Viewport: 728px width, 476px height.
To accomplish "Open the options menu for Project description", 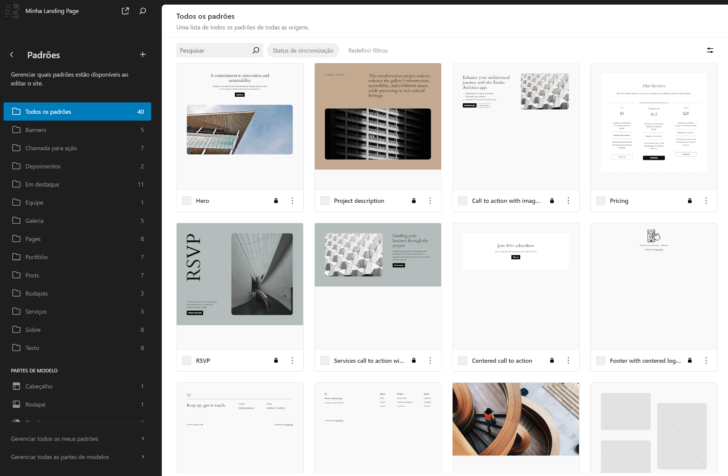I will tap(430, 201).
